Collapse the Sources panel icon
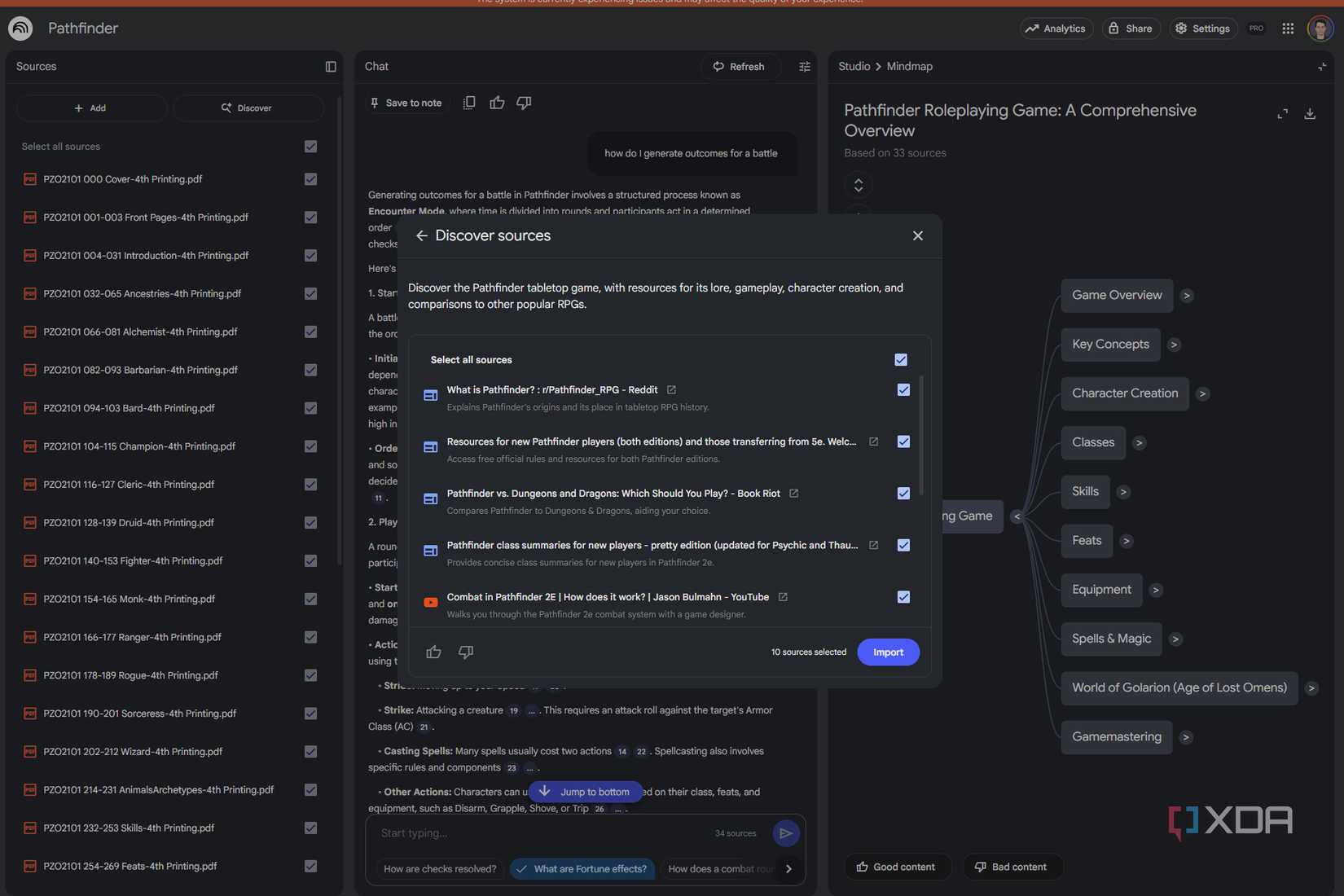The image size is (1344, 896). (331, 67)
